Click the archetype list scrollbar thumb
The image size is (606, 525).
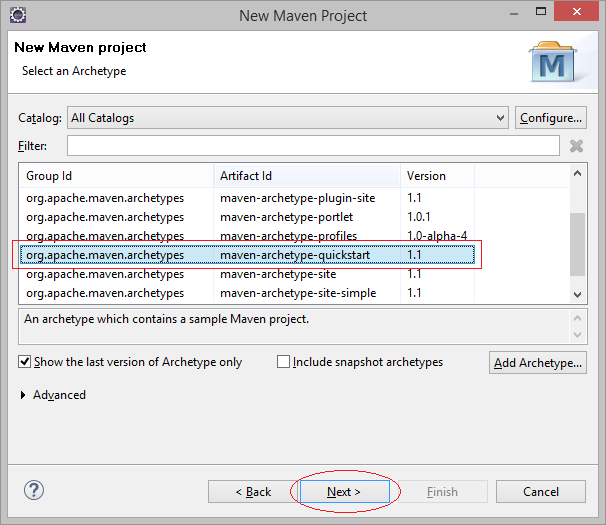tap(577, 244)
